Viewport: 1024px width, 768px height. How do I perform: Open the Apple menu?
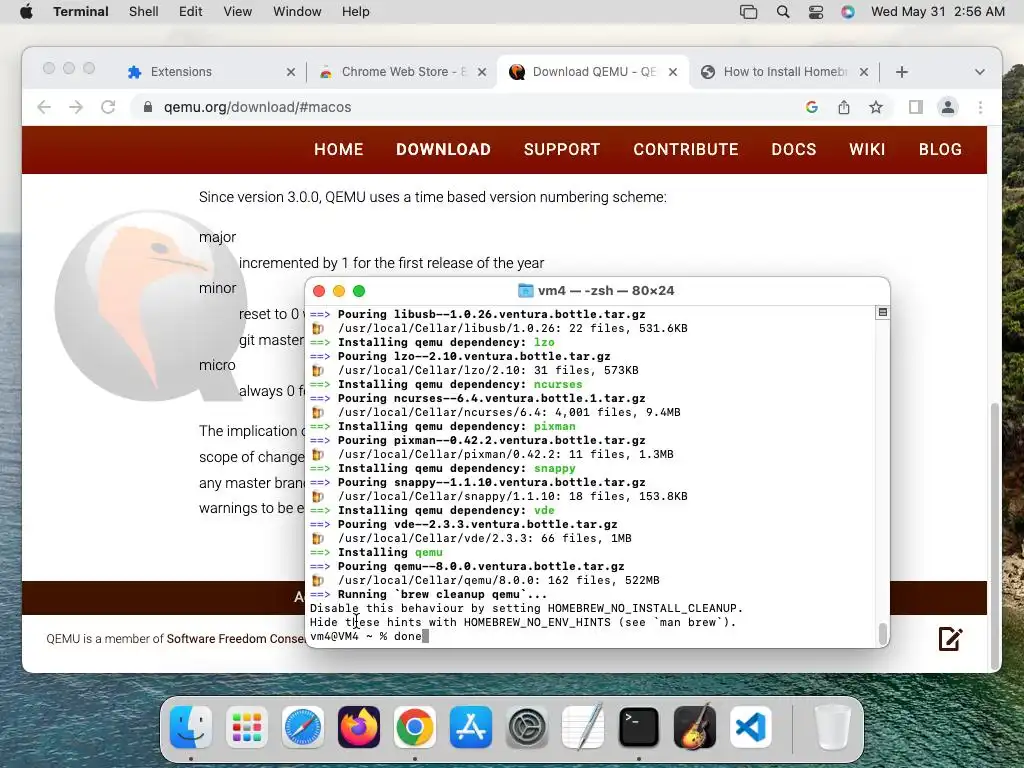point(26,12)
